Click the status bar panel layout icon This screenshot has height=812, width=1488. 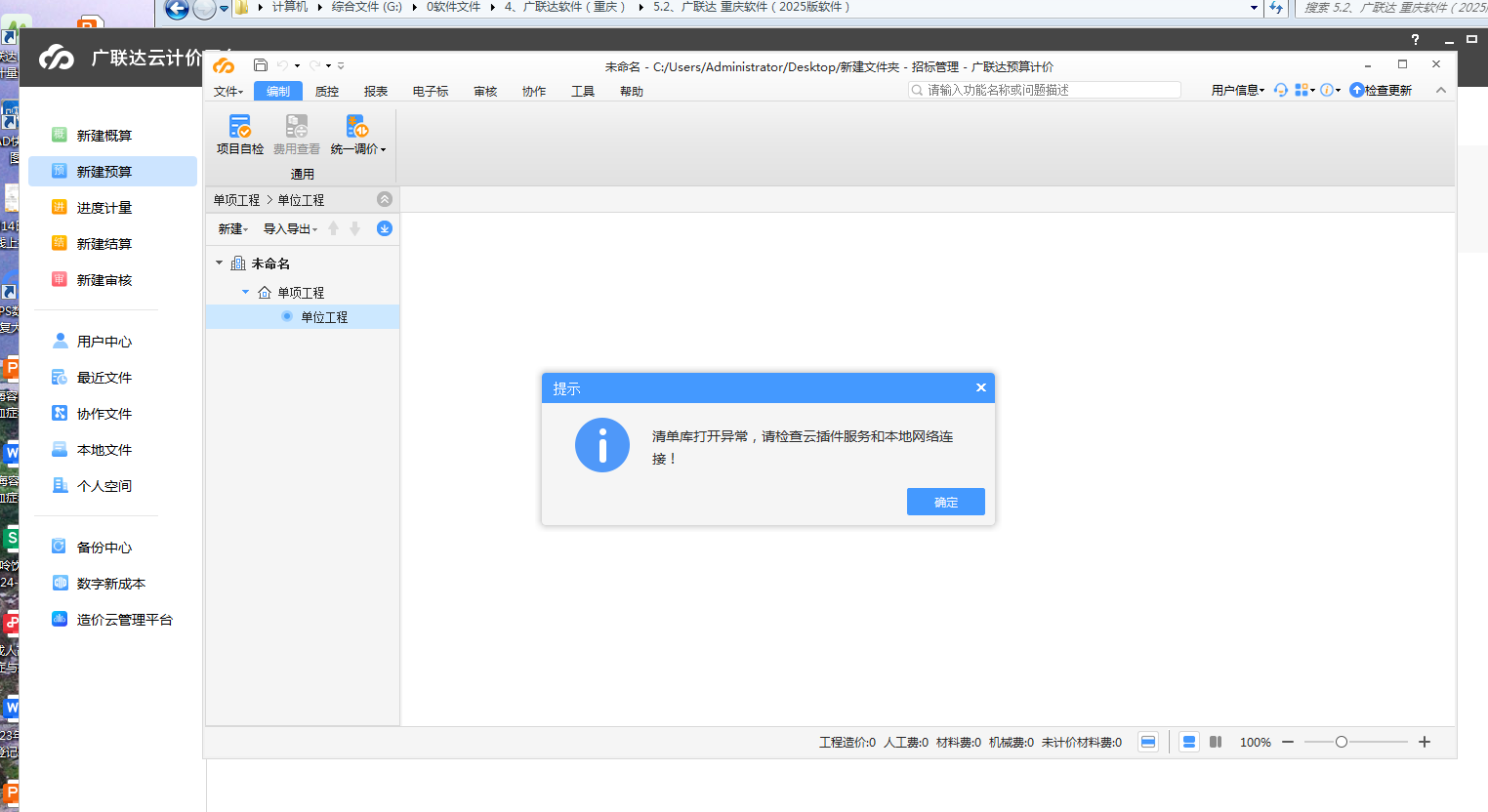1148,742
